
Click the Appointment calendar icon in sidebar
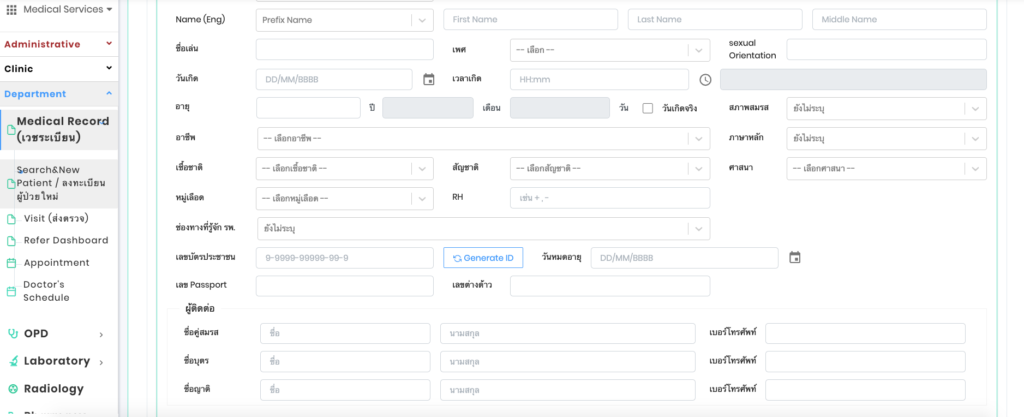tap(11, 263)
